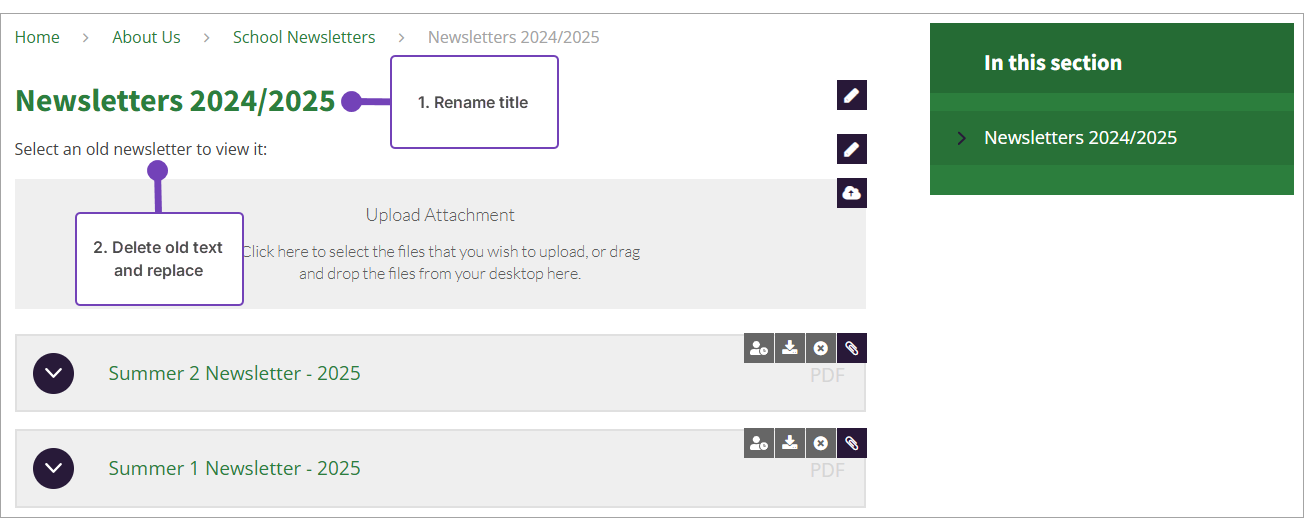Expand the Summer 2 Newsletter chevron
The image size is (1304, 518).
(x=53, y=373)
